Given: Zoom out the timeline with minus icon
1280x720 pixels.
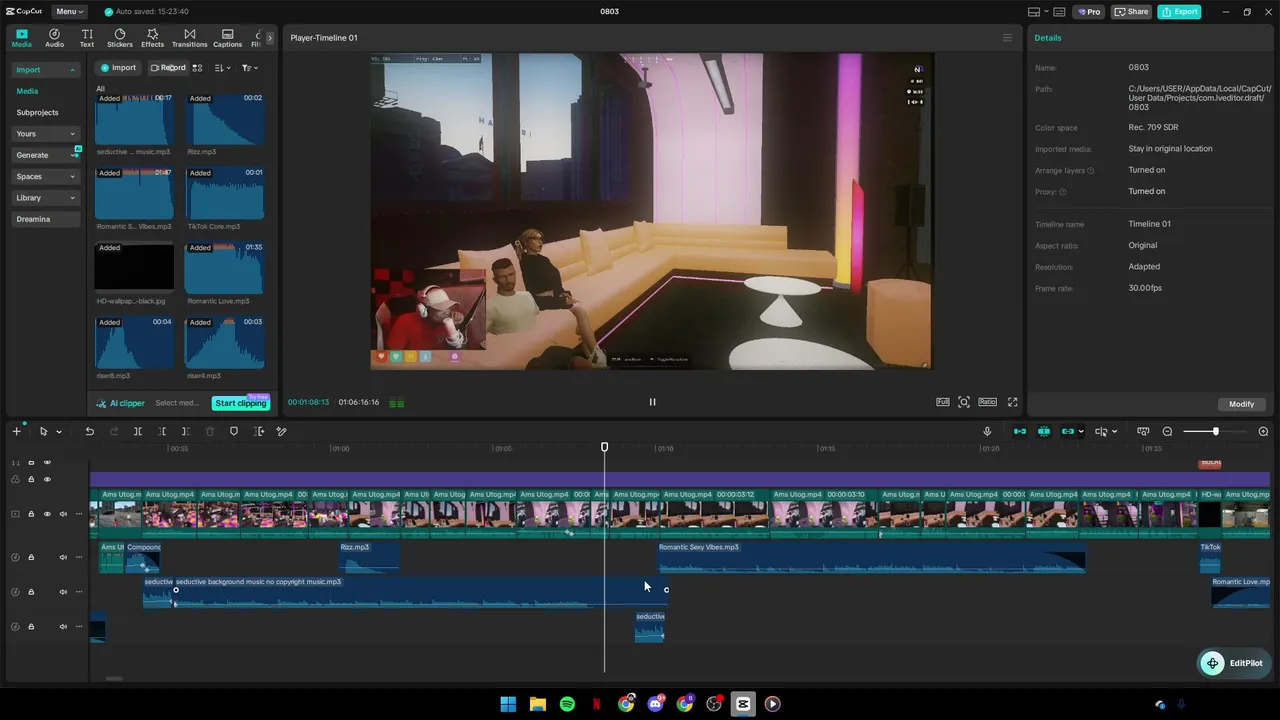Looking at the screenshot, I should [x=1167, y=431].
